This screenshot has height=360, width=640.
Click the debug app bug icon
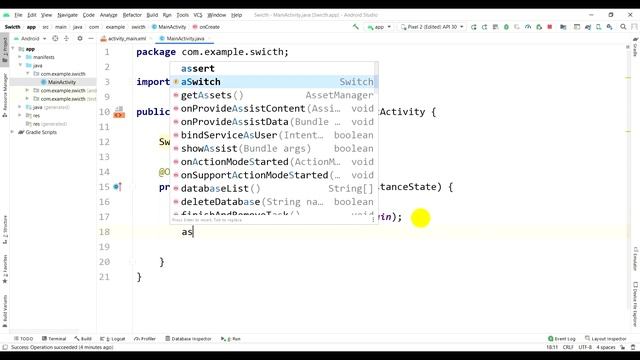(506, 27)
